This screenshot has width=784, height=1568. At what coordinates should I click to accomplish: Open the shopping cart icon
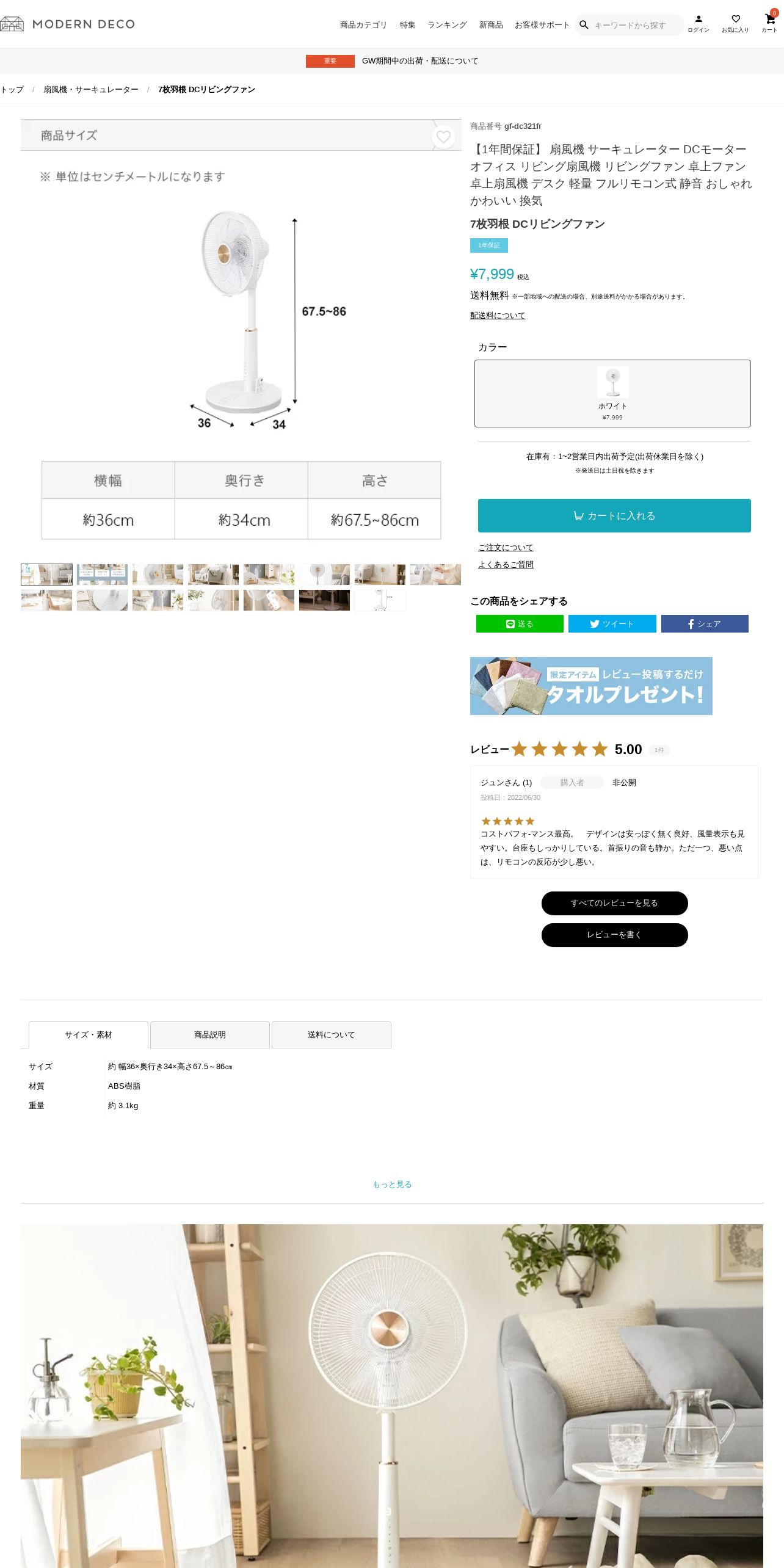coord(769,19)
